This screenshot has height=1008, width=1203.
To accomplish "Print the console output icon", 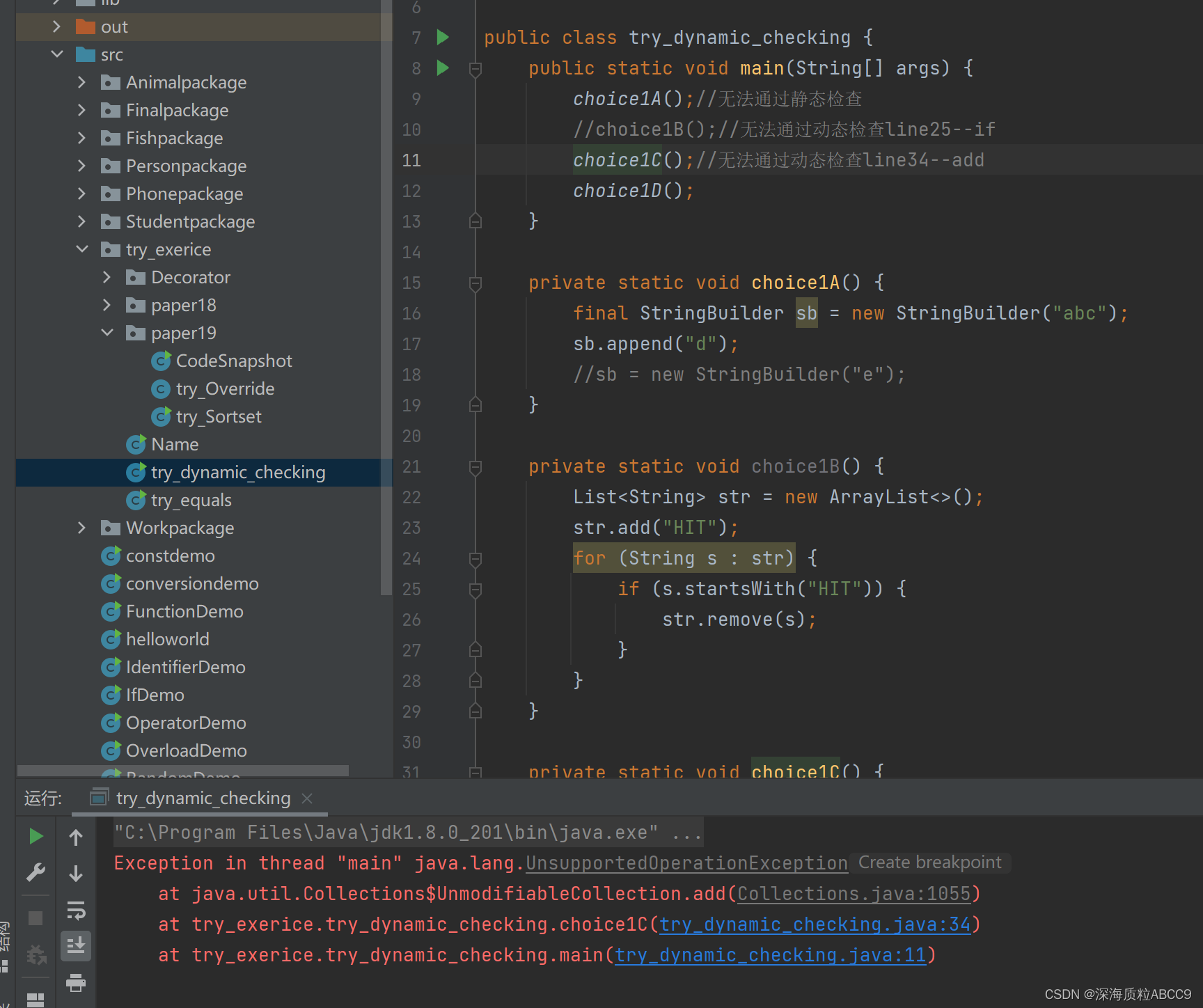I will pos(76,982).
